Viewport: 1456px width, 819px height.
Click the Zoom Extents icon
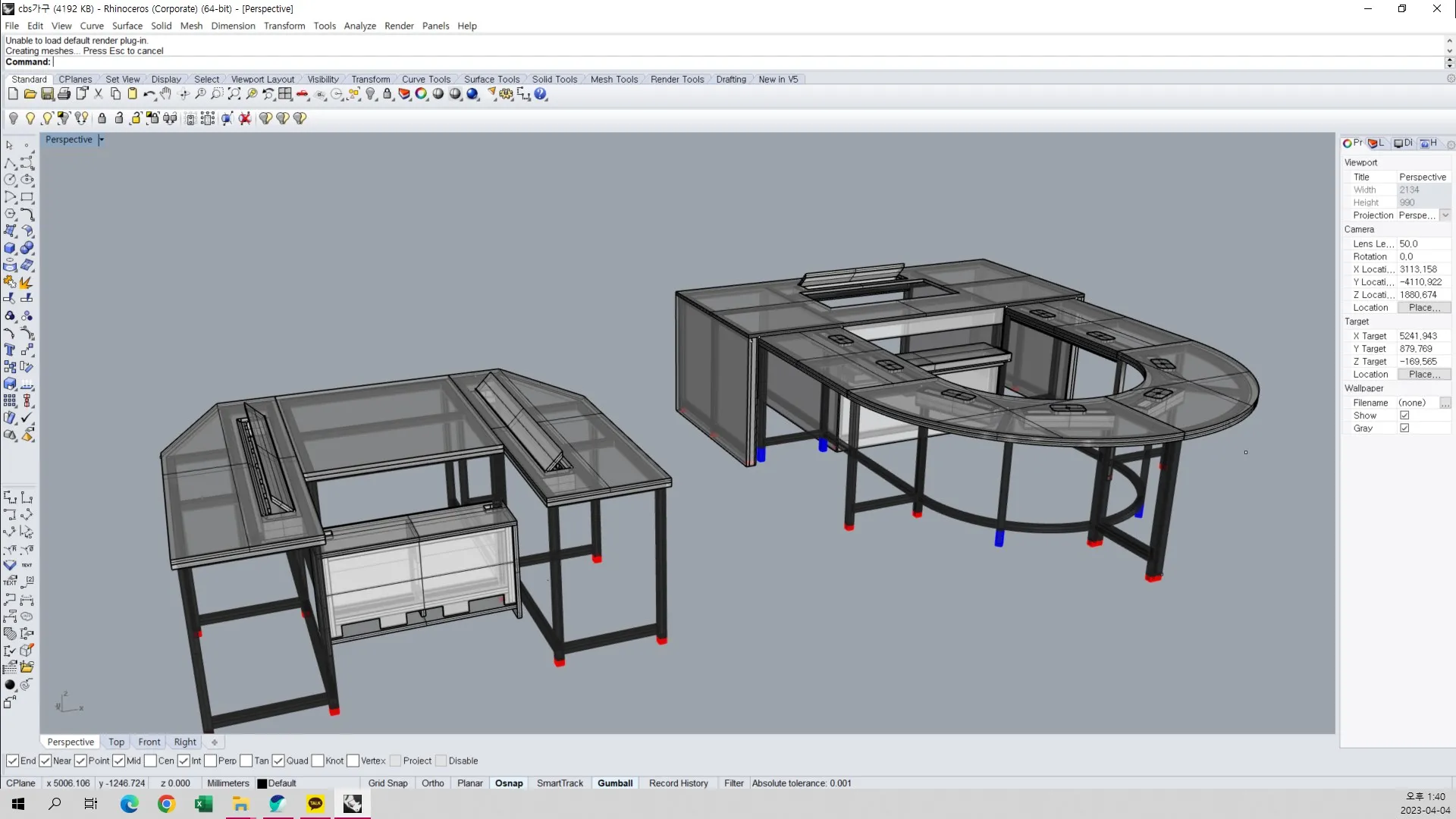[234, 94]
